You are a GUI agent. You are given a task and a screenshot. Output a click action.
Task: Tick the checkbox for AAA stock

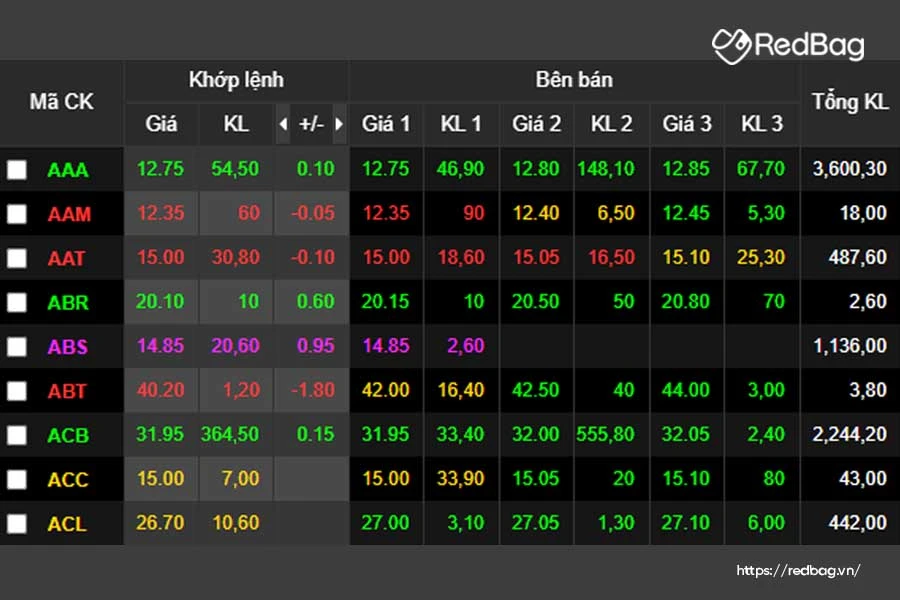pos(17,170)
